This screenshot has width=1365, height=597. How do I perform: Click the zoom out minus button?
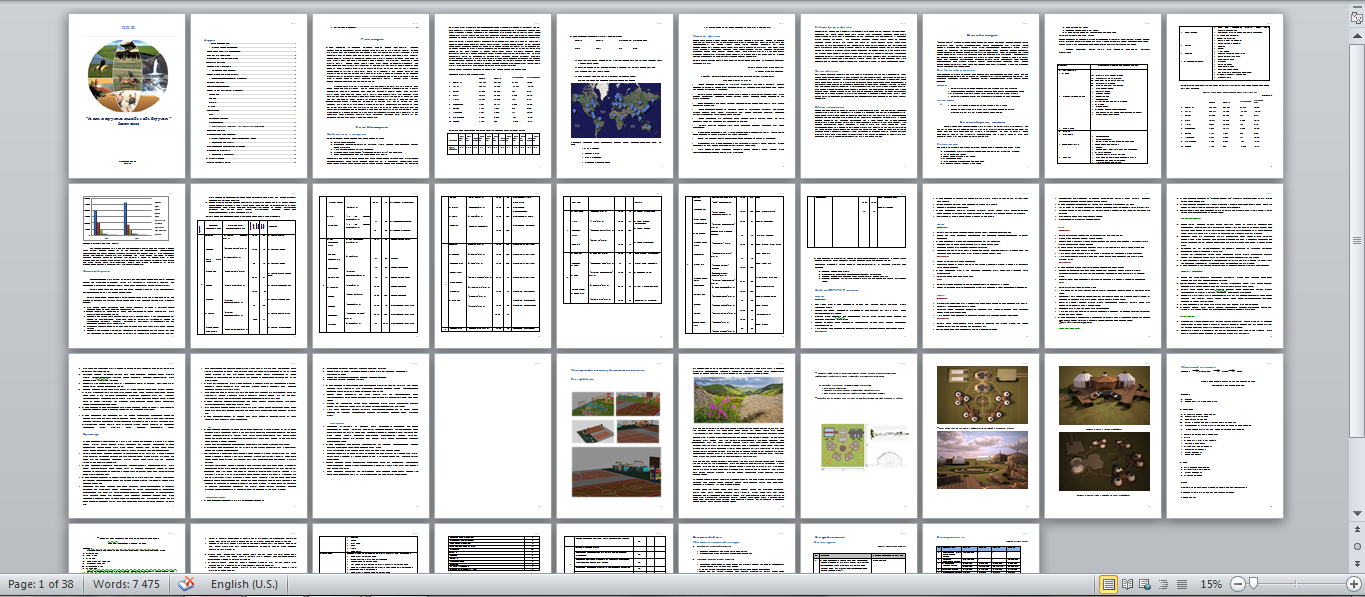pyautogui.click(x=1238, y=584)
